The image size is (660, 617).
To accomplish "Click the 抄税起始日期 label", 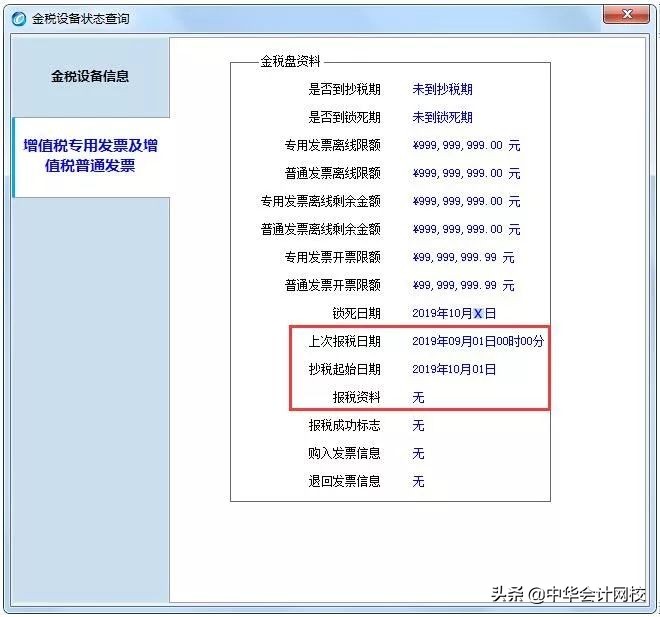I will click(x=344, y=369).
